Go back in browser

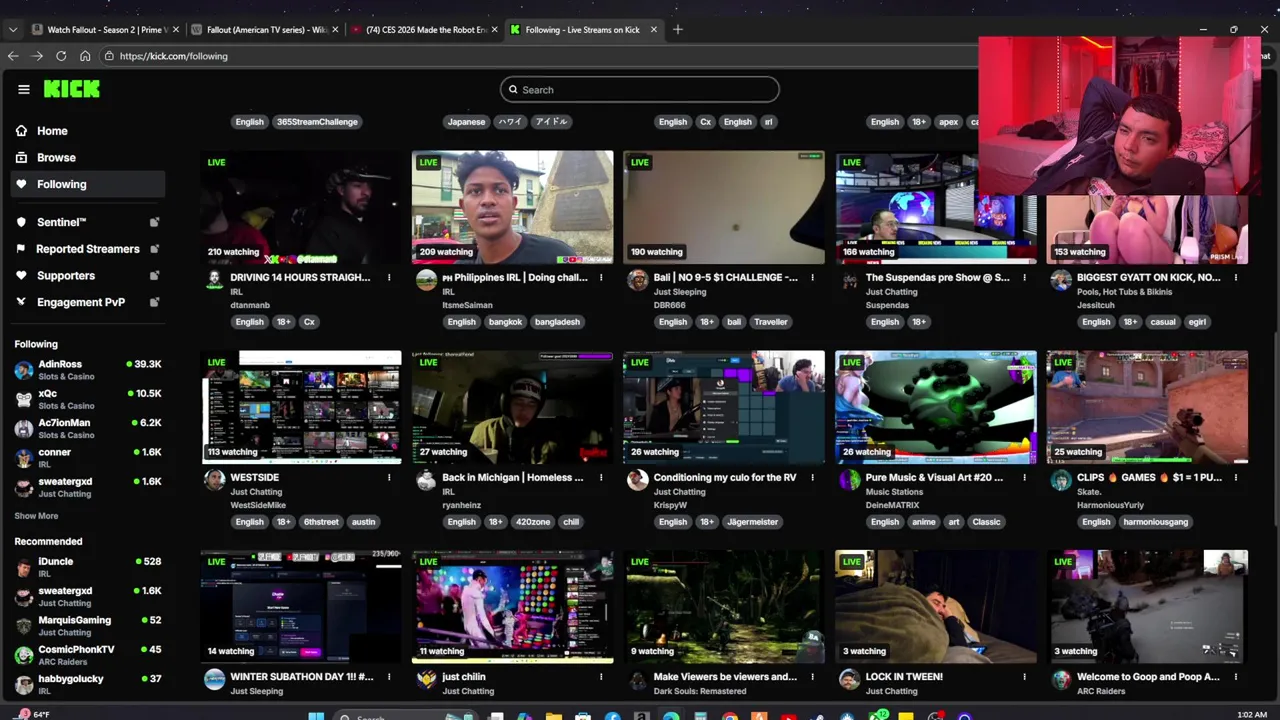click(x=13, y=56)
